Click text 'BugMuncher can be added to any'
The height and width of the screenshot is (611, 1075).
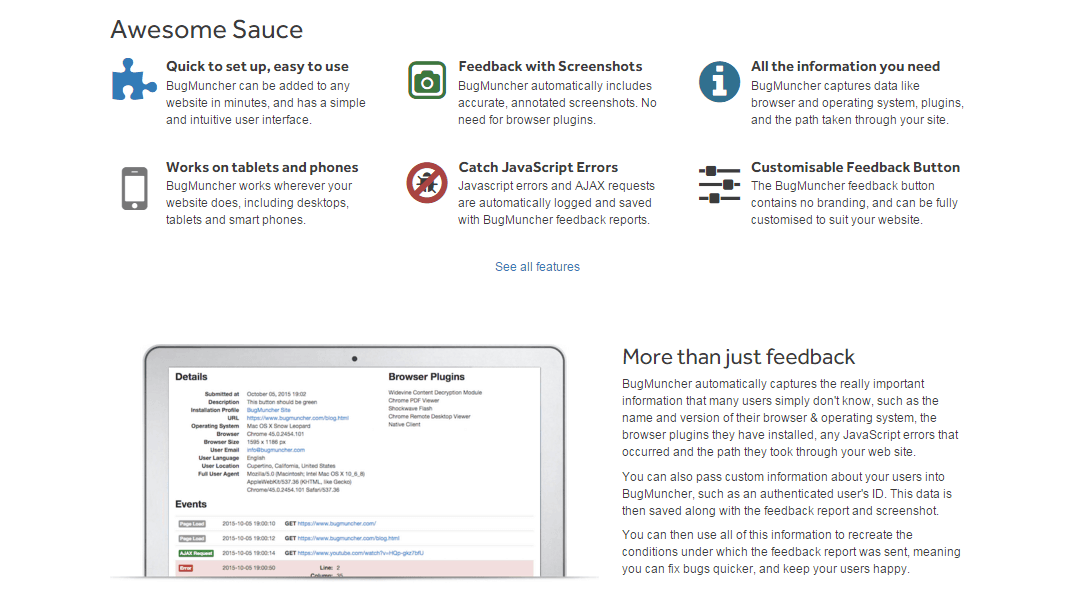click(258, 86)
